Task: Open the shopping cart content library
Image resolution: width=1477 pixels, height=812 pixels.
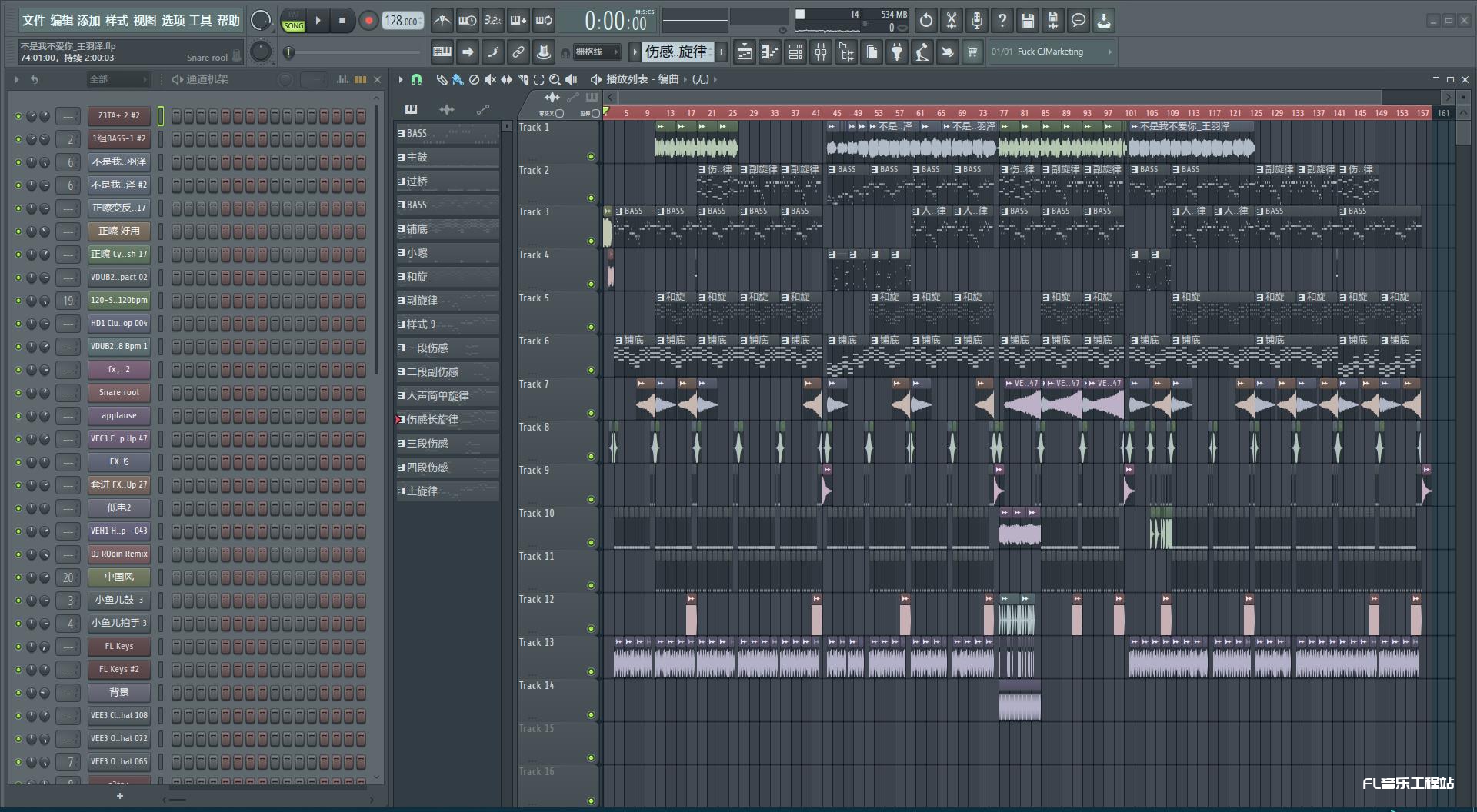Action: tap(972, 52)
